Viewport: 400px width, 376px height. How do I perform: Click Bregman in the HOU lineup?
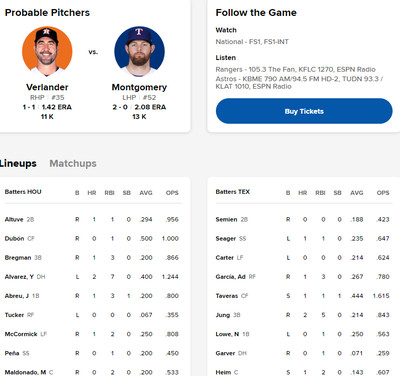pyautogui.click(x=18, y=258)
